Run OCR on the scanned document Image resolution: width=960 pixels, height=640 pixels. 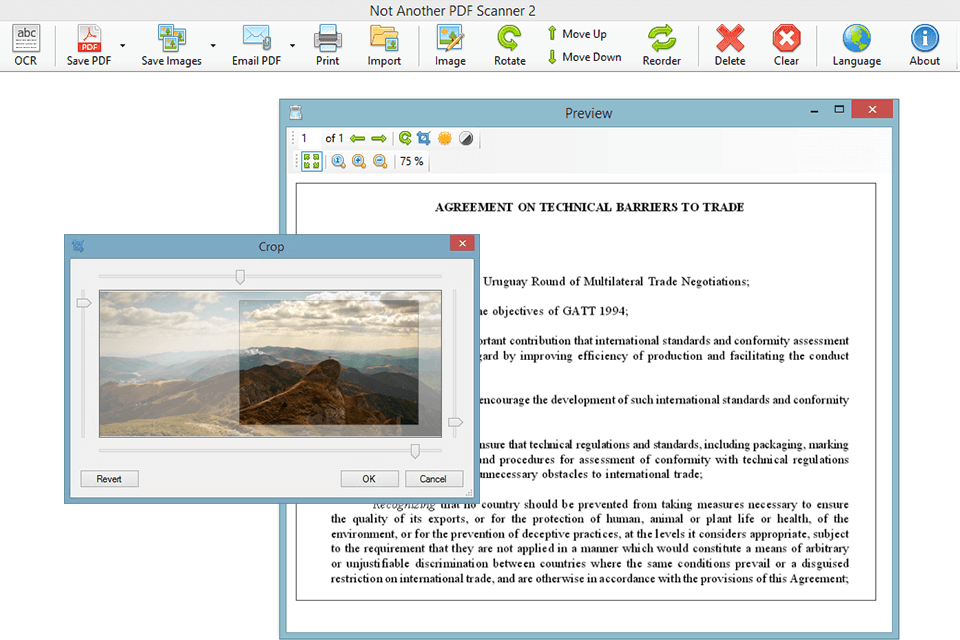25,45
